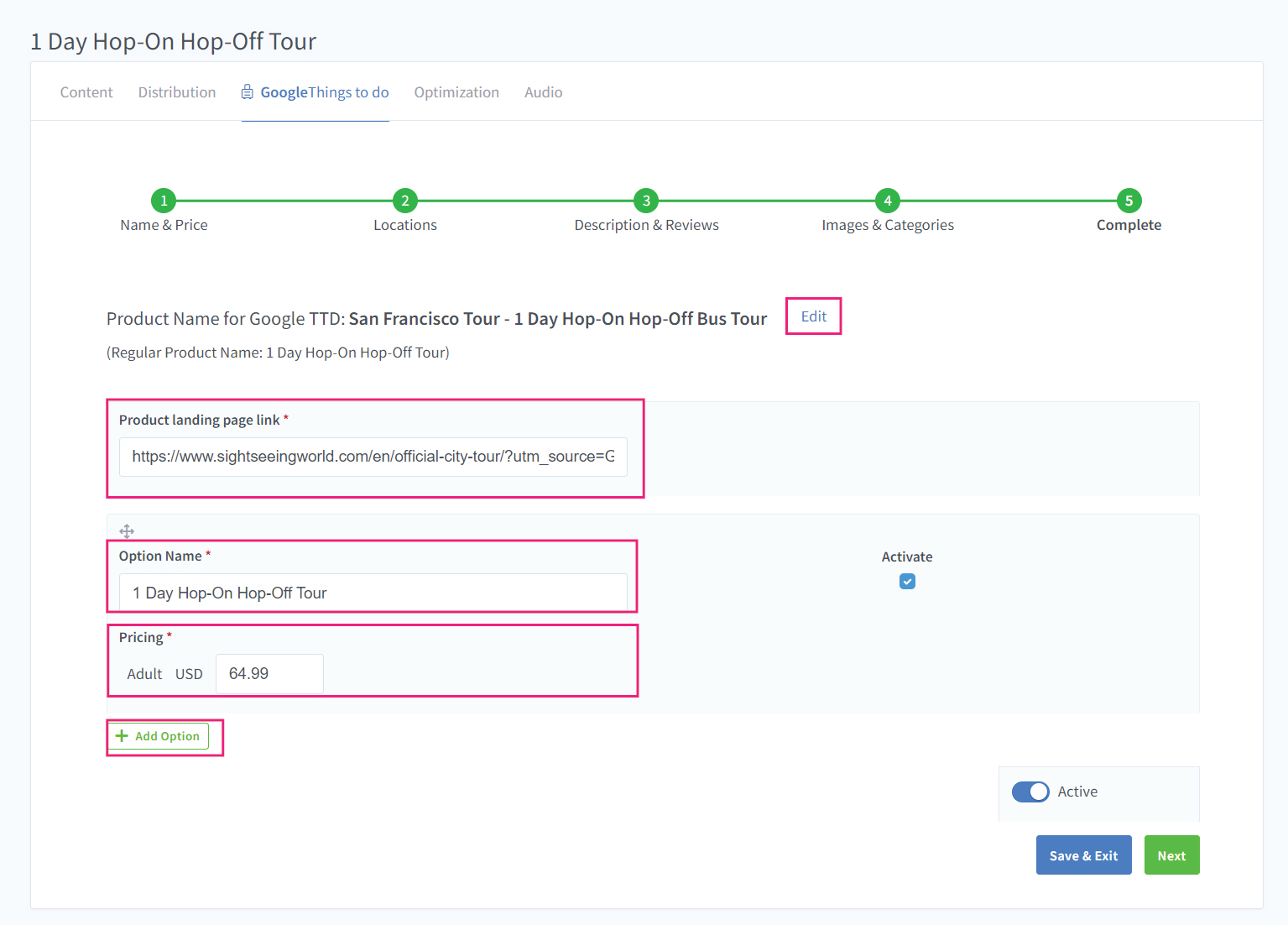This screenshot has width=1288, height=925.
Task: Click the Google Things to do tab icon
Action: pos(248,92)
